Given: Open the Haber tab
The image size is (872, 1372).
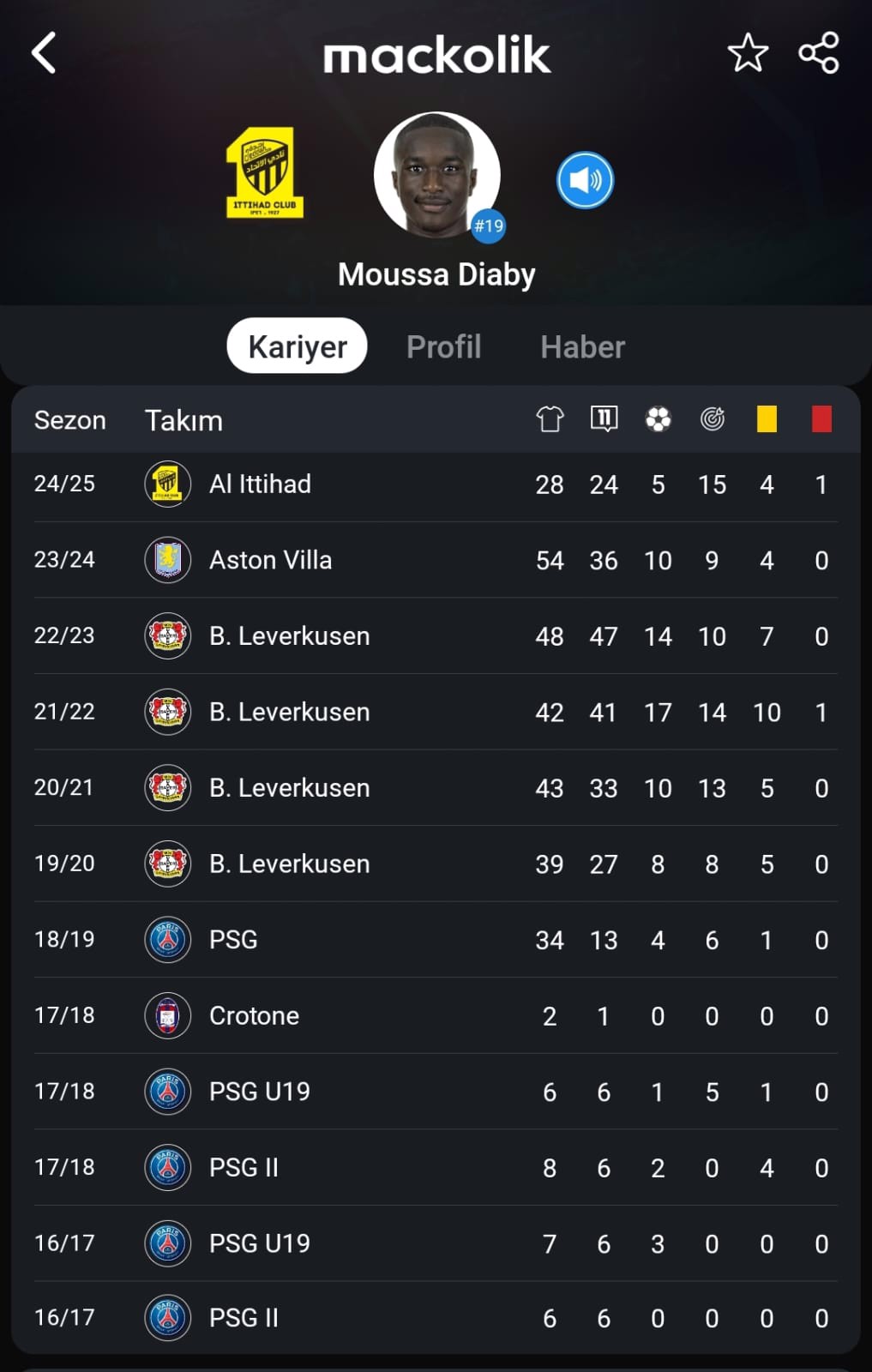Looking at the screenshot, I should [x=582, y=346].
